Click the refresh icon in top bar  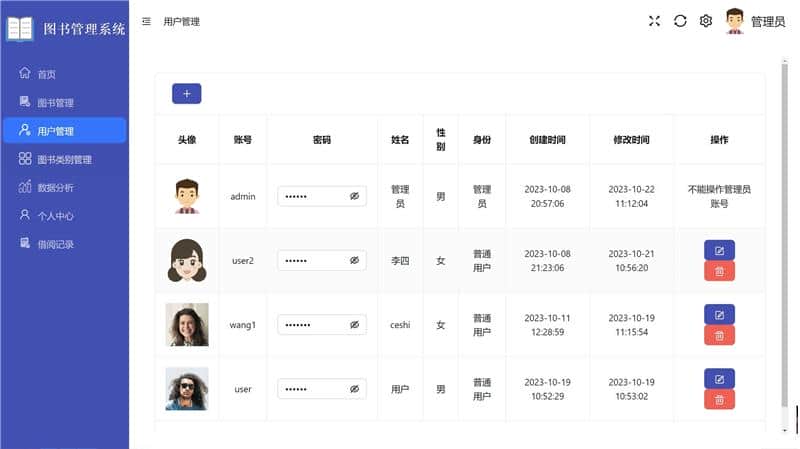coord(680,21)
